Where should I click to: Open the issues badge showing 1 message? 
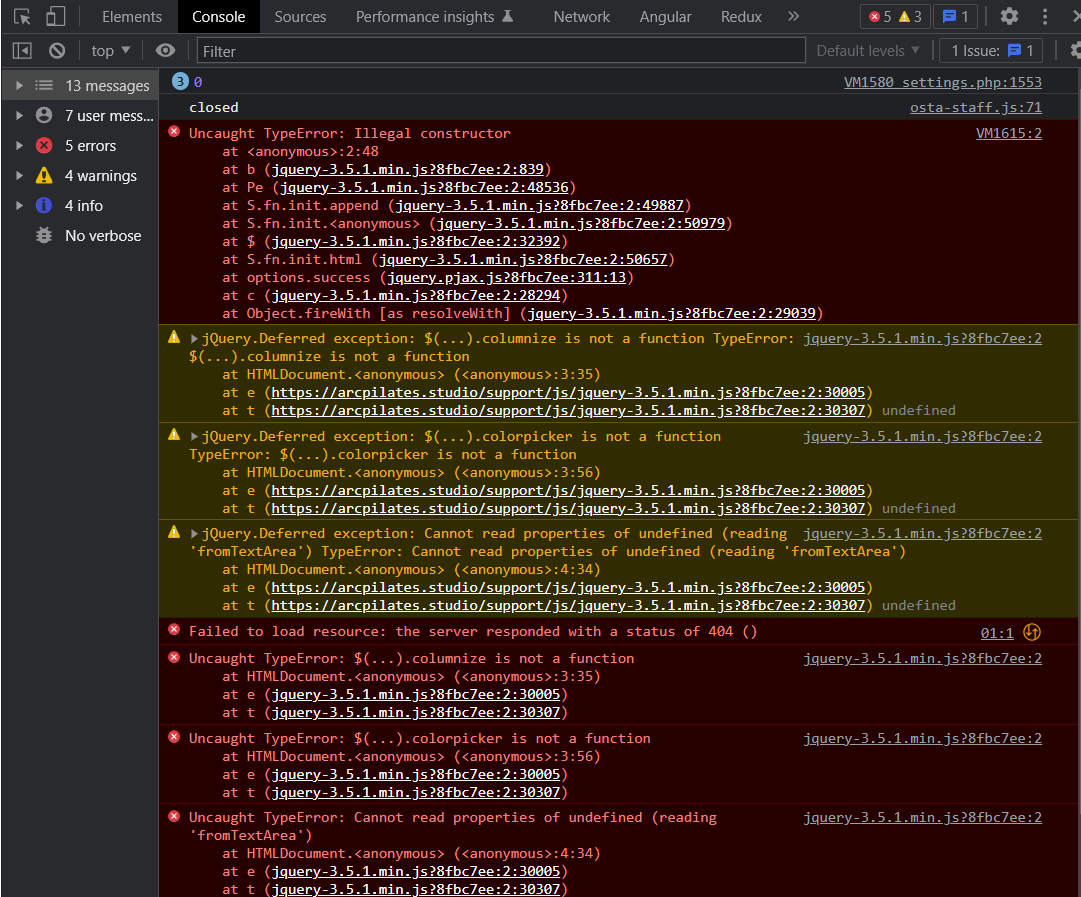[955, 16]
